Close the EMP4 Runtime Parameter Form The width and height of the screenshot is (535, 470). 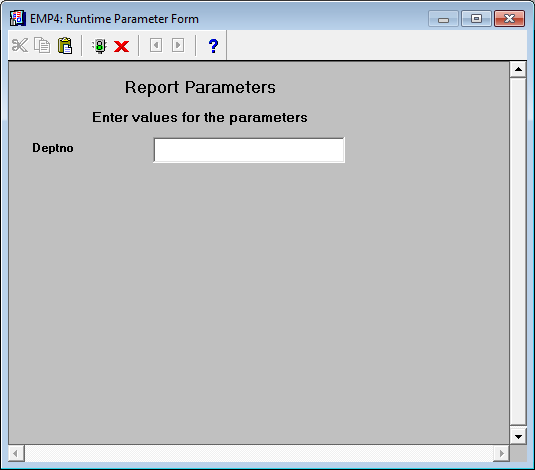pyautogui.click(x=509, y=18)
